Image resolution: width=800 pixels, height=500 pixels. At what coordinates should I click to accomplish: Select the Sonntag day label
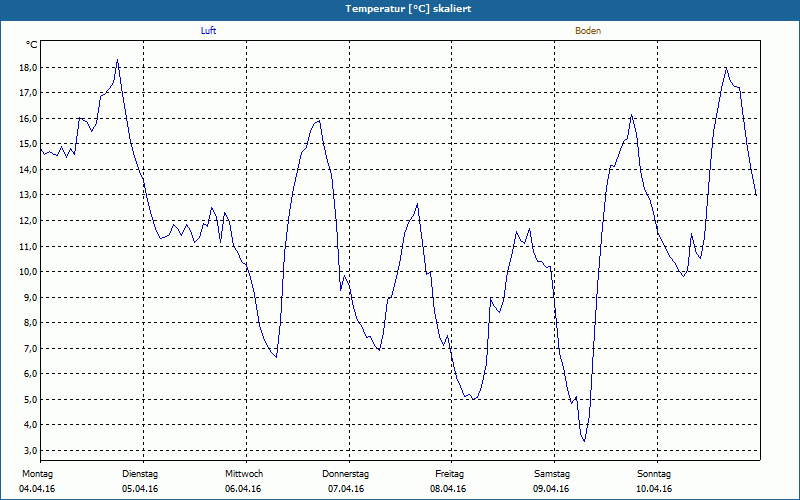coord(654,474)
